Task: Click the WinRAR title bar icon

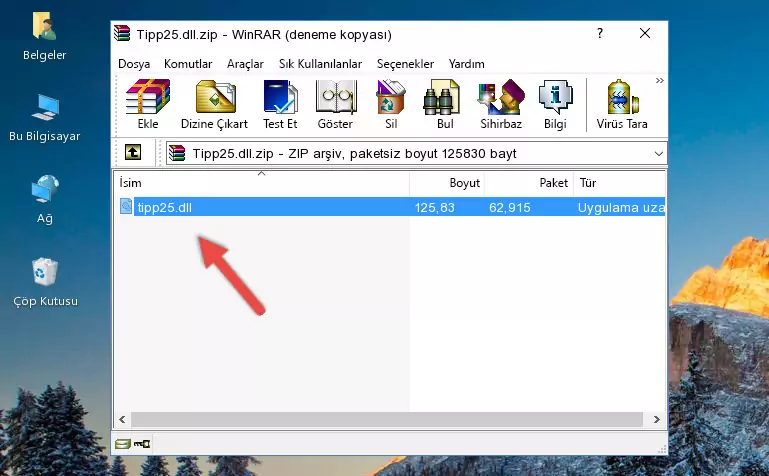Action: click(x=122, y=33)
